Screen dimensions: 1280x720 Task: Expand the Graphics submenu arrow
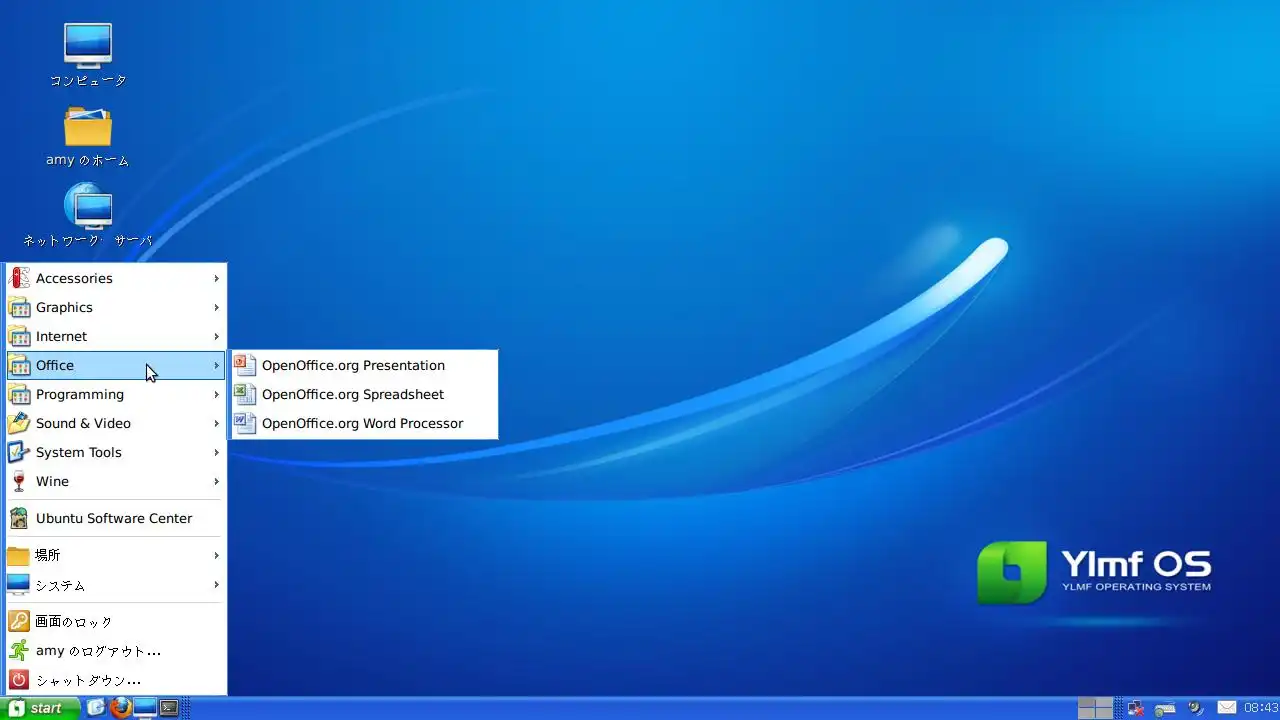coord(216,307)
